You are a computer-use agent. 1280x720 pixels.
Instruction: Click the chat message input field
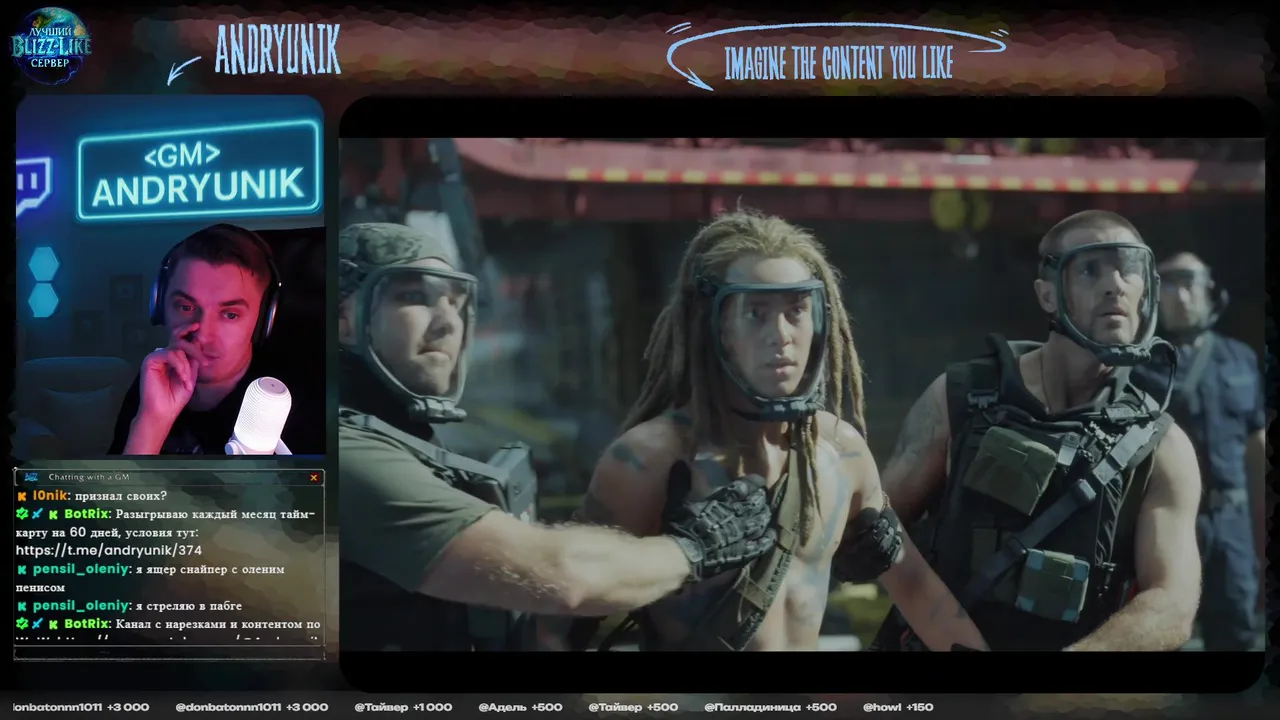coord(169,651)
